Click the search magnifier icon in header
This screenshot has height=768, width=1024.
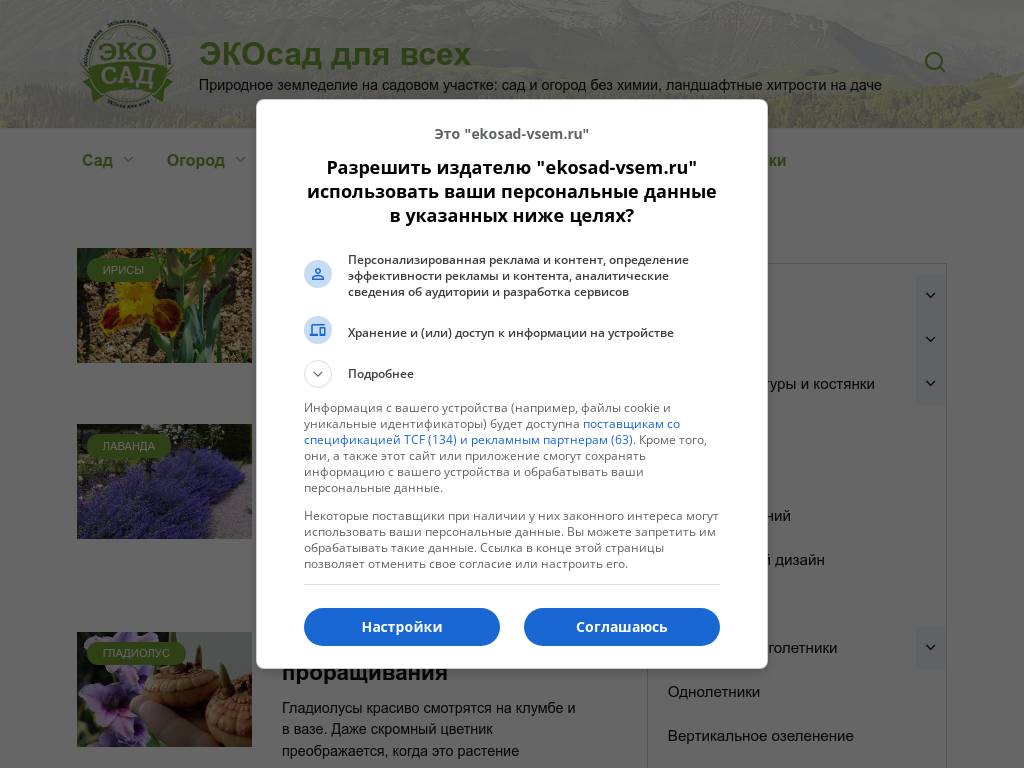(935, 62)
